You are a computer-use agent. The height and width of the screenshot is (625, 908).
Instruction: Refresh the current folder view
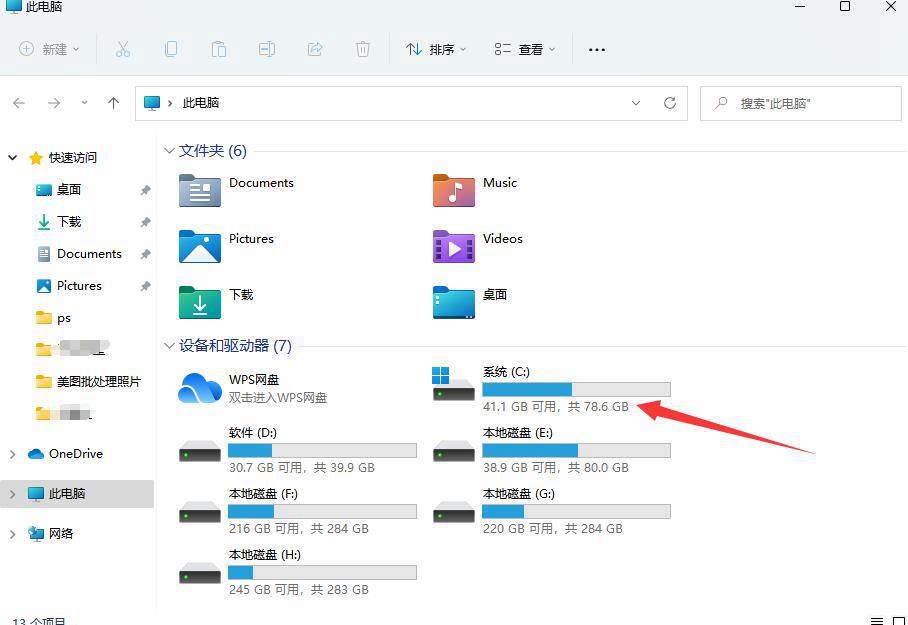[670, 103]
